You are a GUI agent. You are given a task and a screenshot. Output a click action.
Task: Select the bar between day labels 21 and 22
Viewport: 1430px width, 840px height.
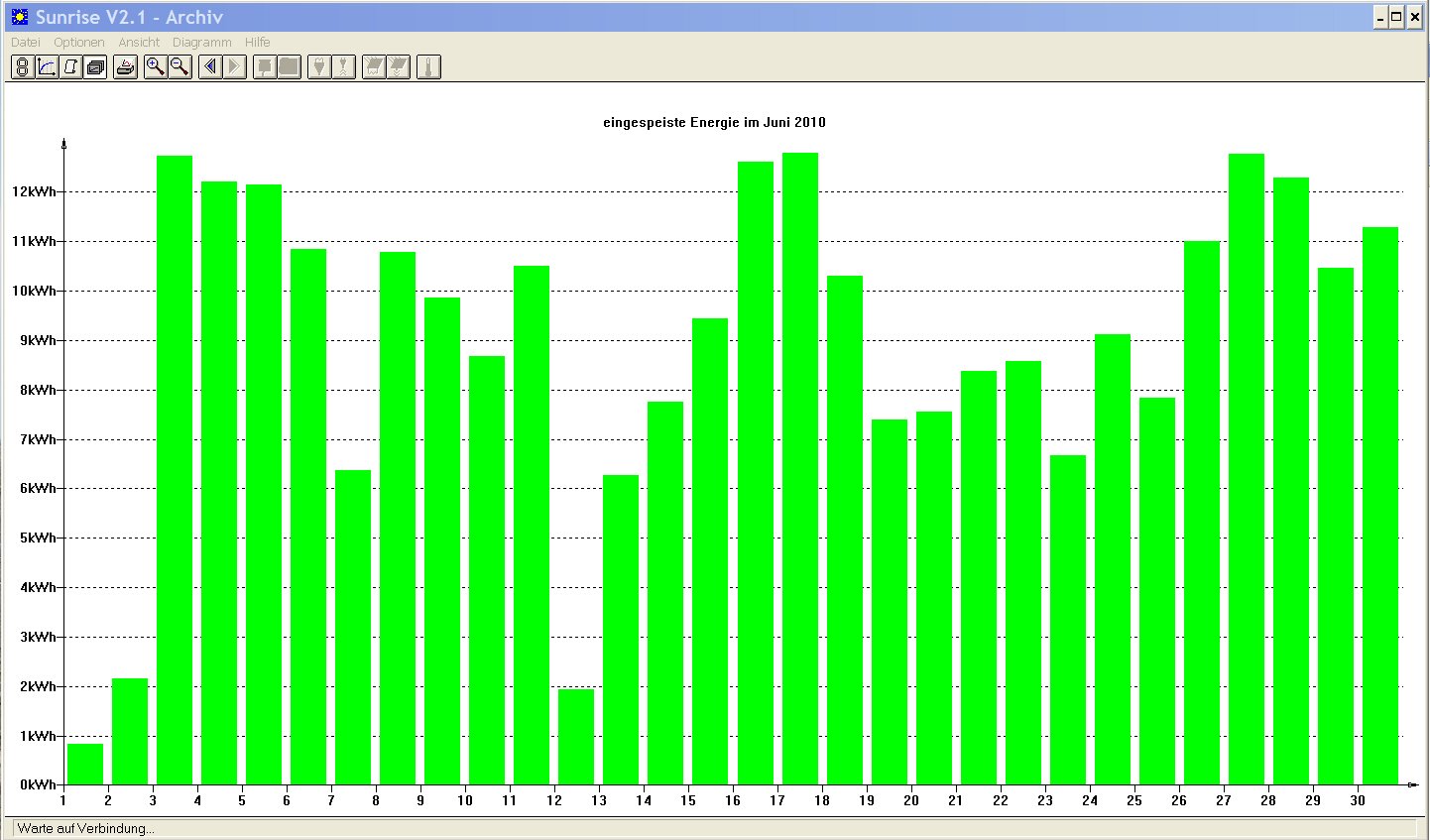point(979,578)
